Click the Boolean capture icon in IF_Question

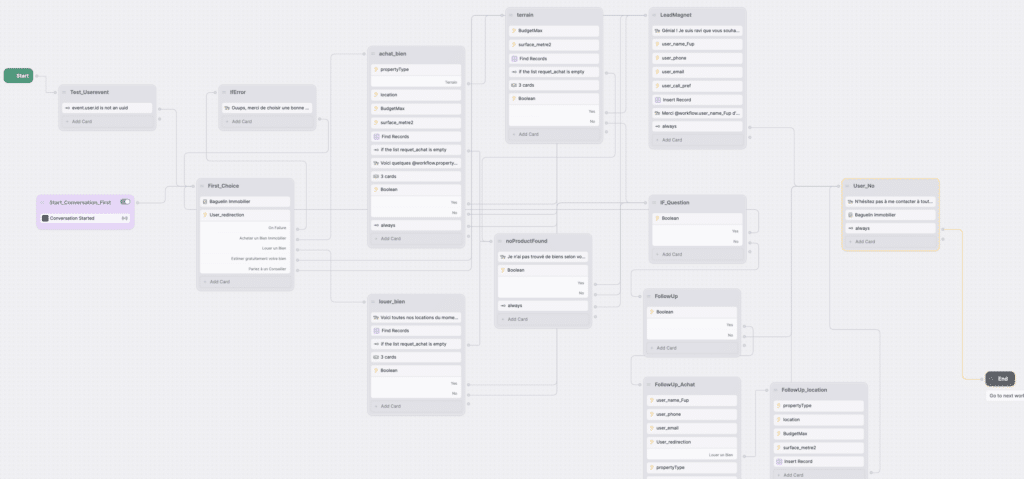point(656,218)
